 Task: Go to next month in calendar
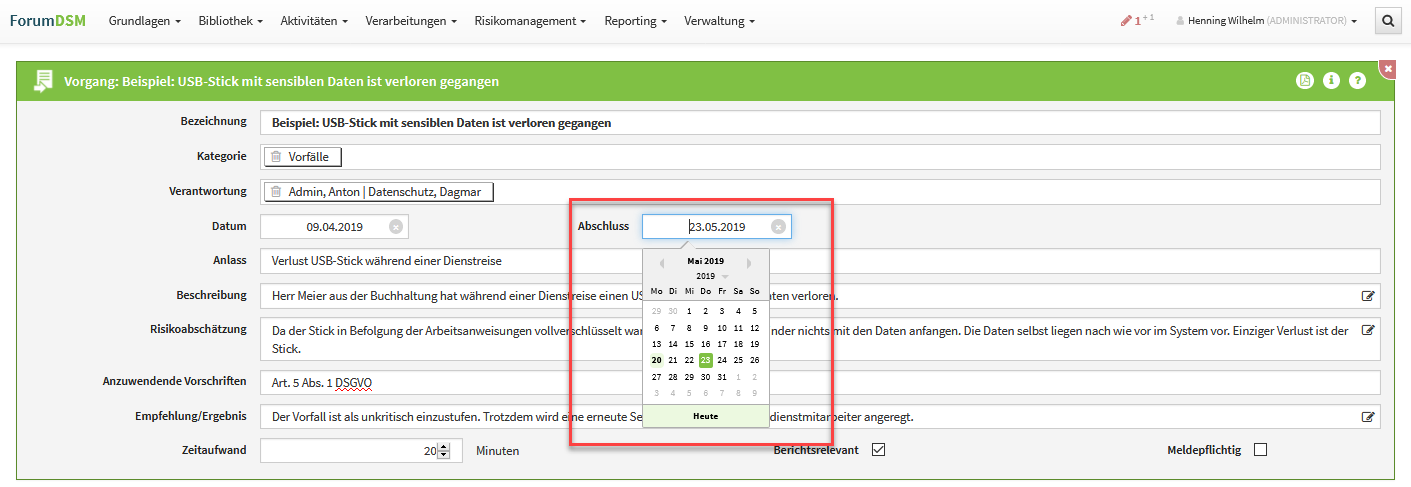pyautogui.click(x=750, y=263)
